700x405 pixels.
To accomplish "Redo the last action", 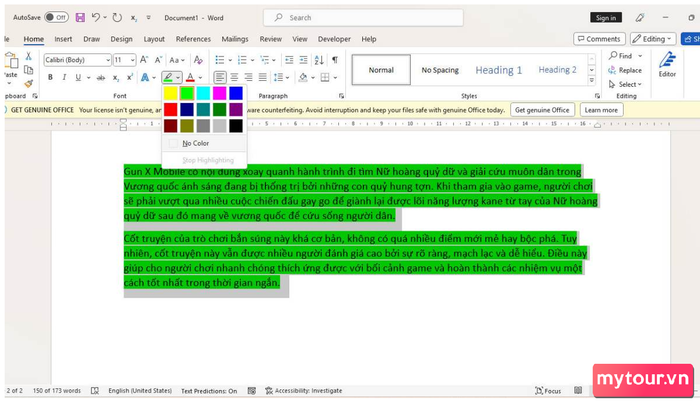I will point(117,17).
